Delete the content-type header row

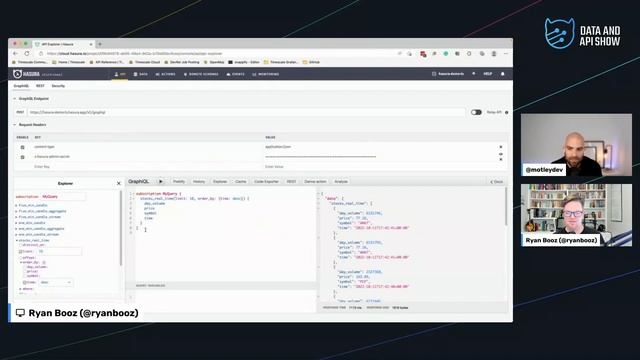click(501, 147)
